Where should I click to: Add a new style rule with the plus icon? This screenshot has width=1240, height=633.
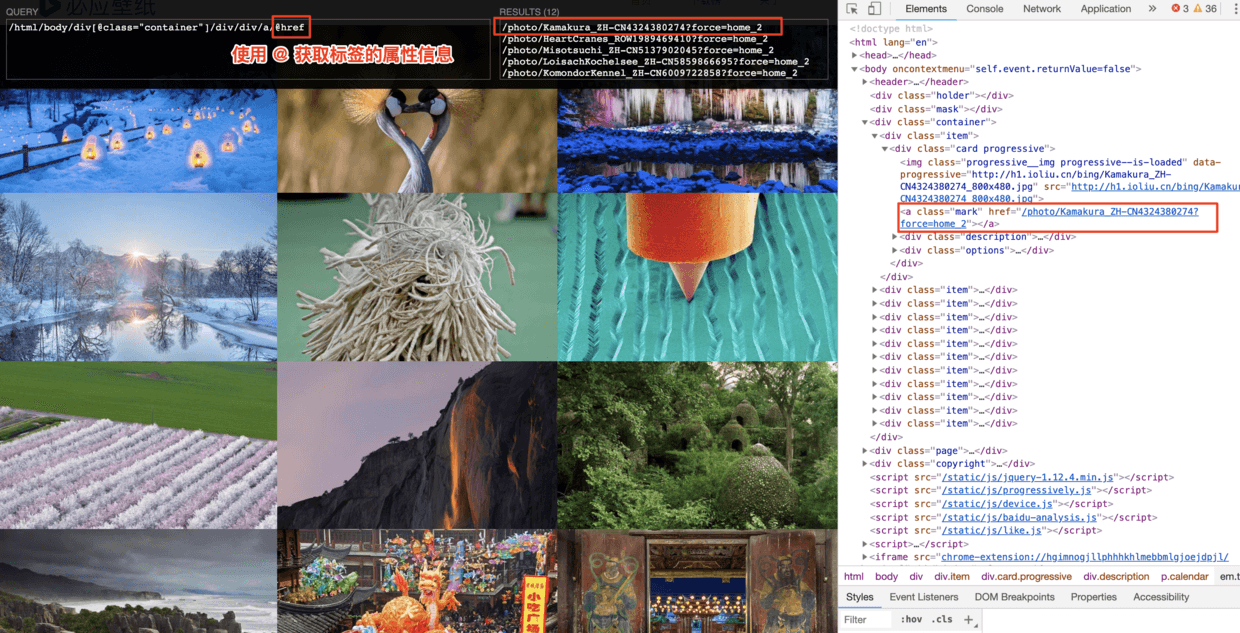968,620
